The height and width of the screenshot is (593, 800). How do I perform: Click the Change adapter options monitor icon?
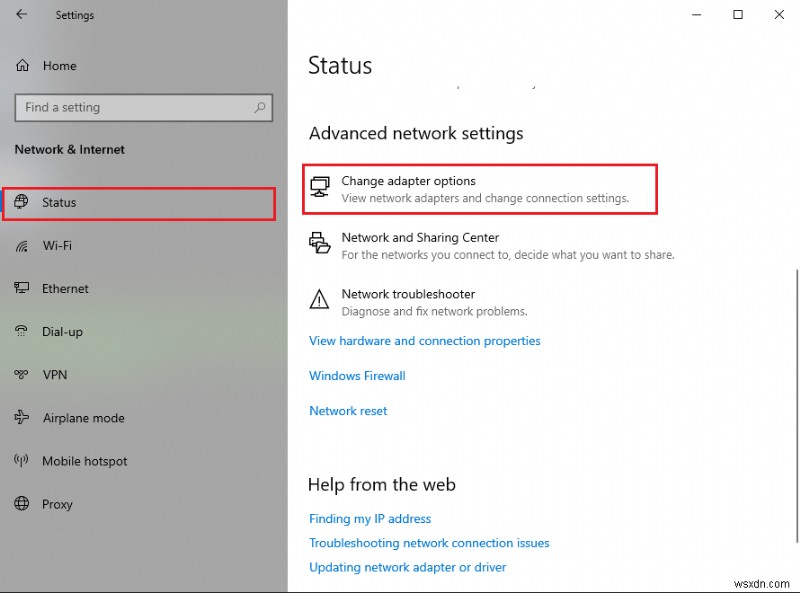321,186
